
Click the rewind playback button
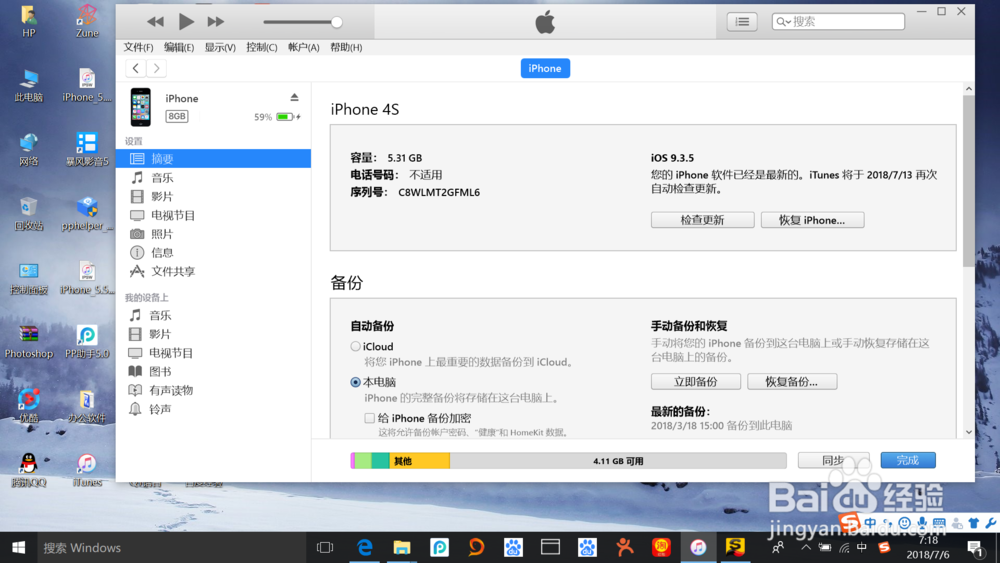click(155, 22)
